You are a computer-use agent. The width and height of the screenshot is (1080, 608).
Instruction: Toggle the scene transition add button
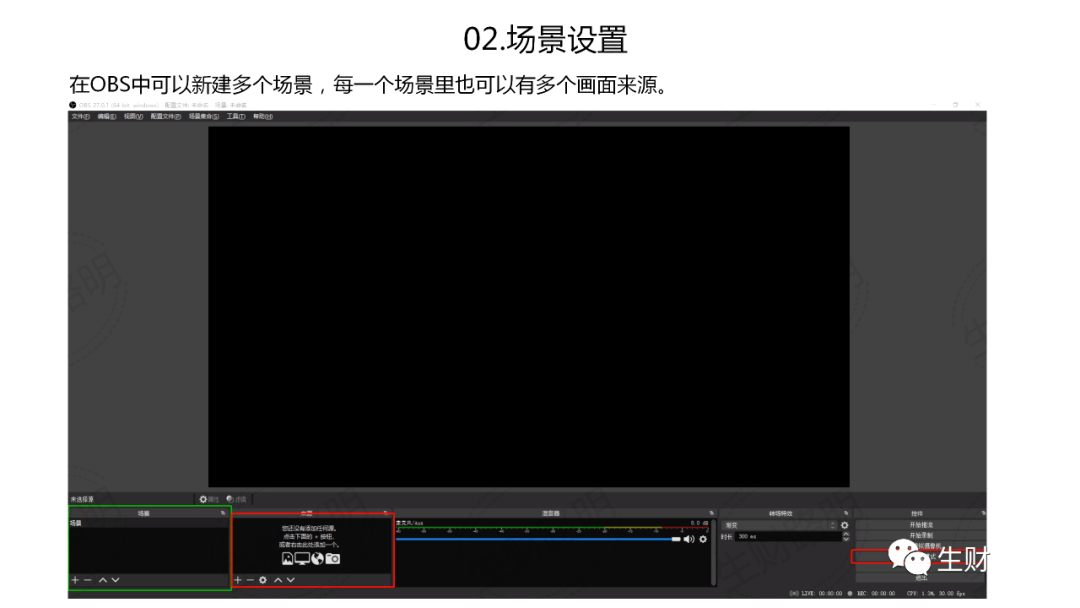click(x=843, y=524)
